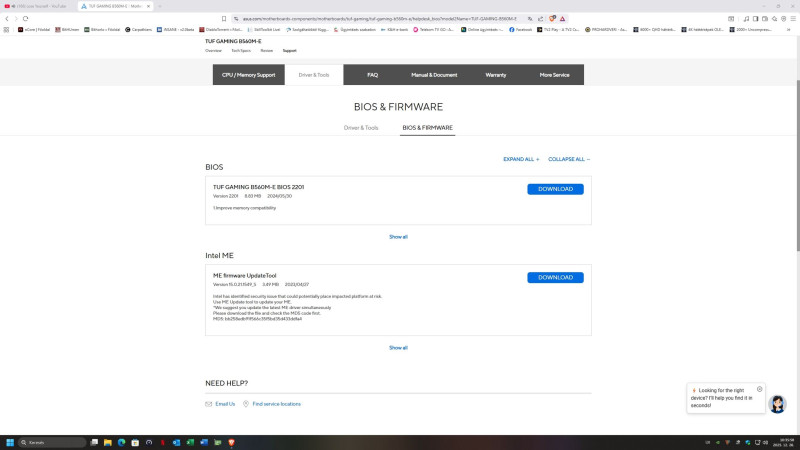Open the Tech Specs product link
The image size is (800, 450).
point(241,51)
